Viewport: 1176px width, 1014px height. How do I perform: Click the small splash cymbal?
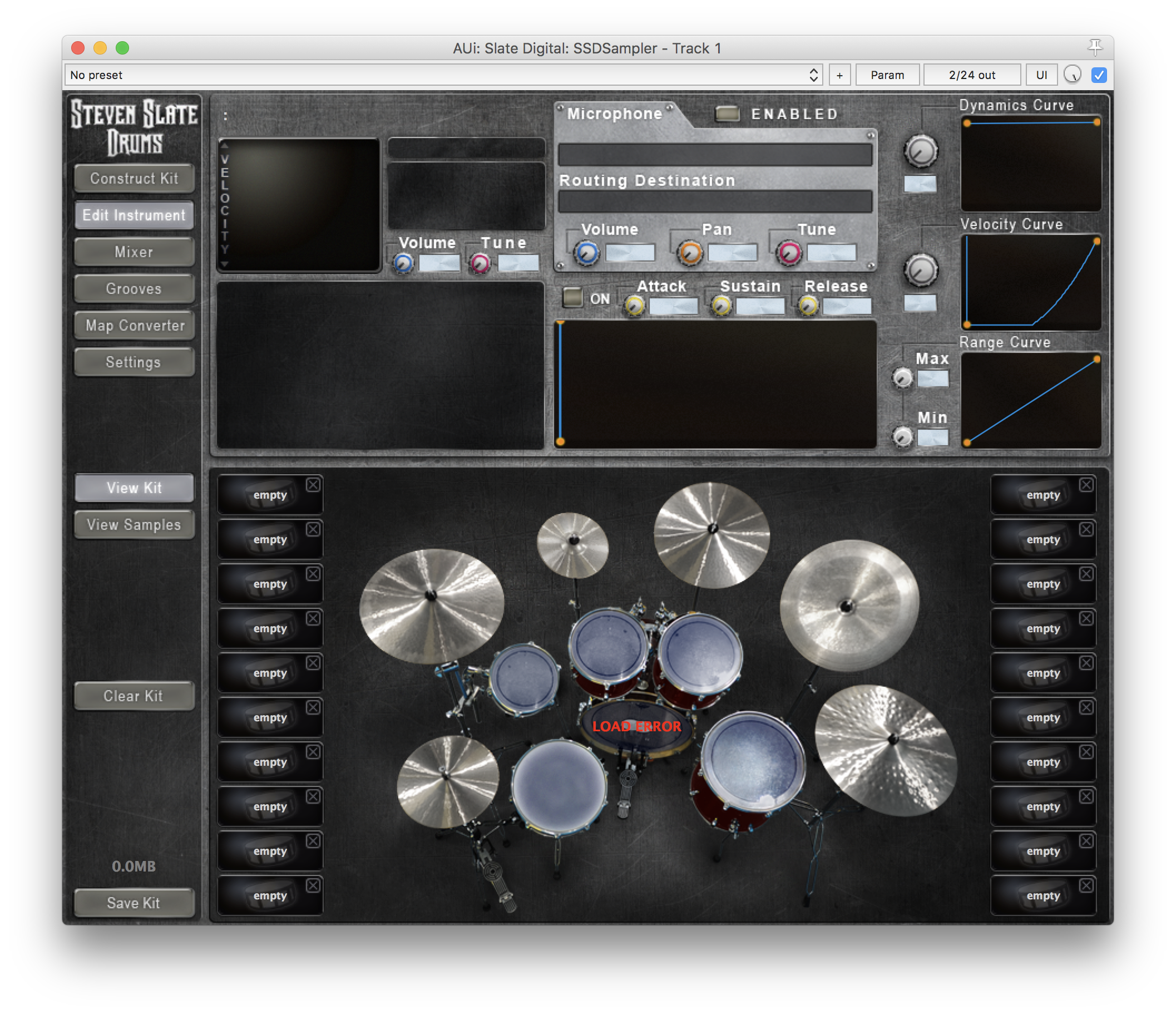coord(572,544)
